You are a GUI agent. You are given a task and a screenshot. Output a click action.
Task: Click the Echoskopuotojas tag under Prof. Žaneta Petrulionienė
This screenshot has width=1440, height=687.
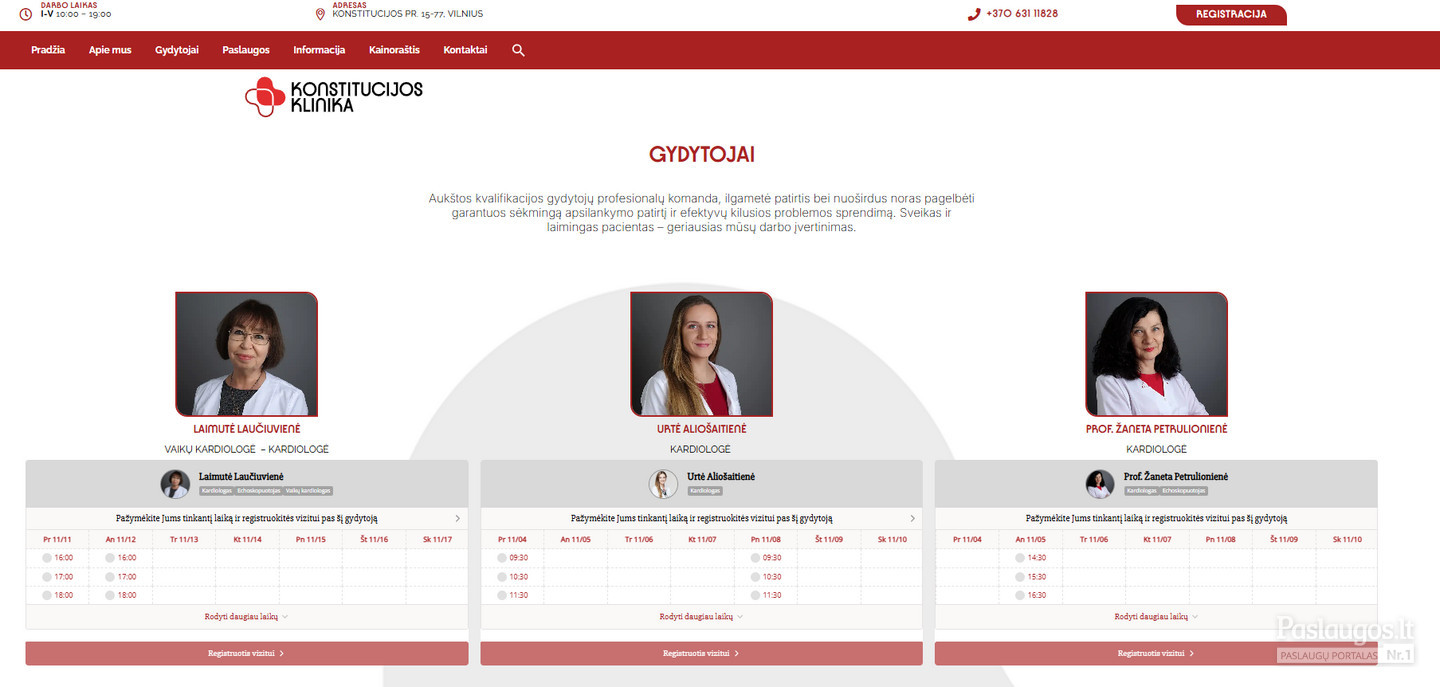[x=1184, y=491]
